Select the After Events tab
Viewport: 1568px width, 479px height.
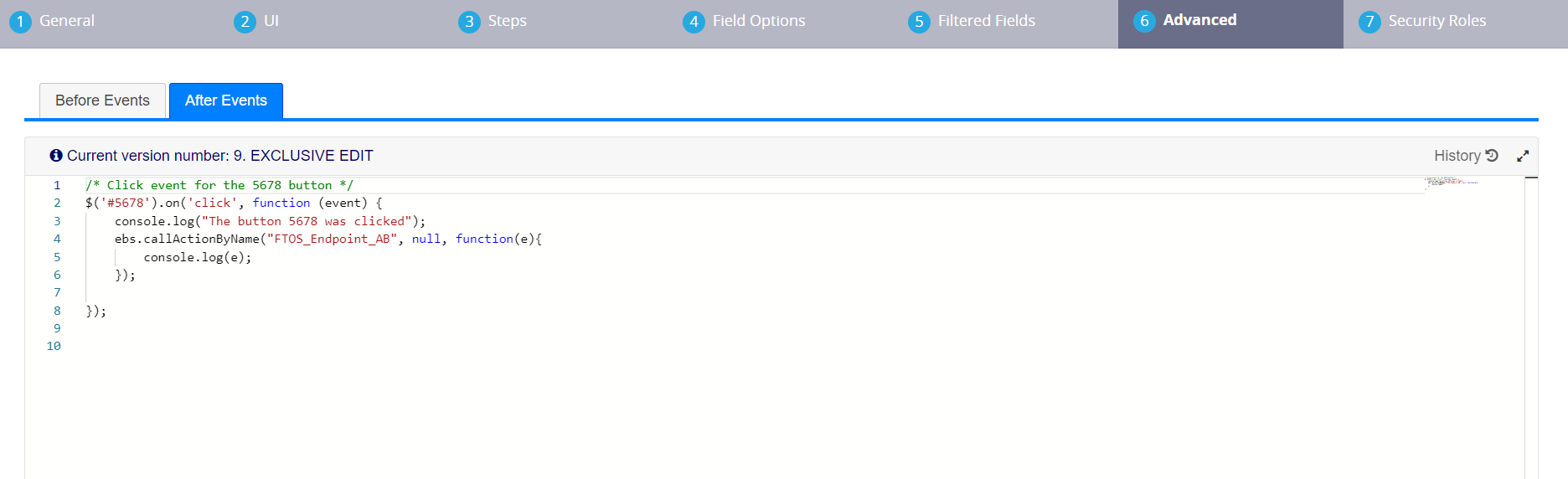coord(226,100)
